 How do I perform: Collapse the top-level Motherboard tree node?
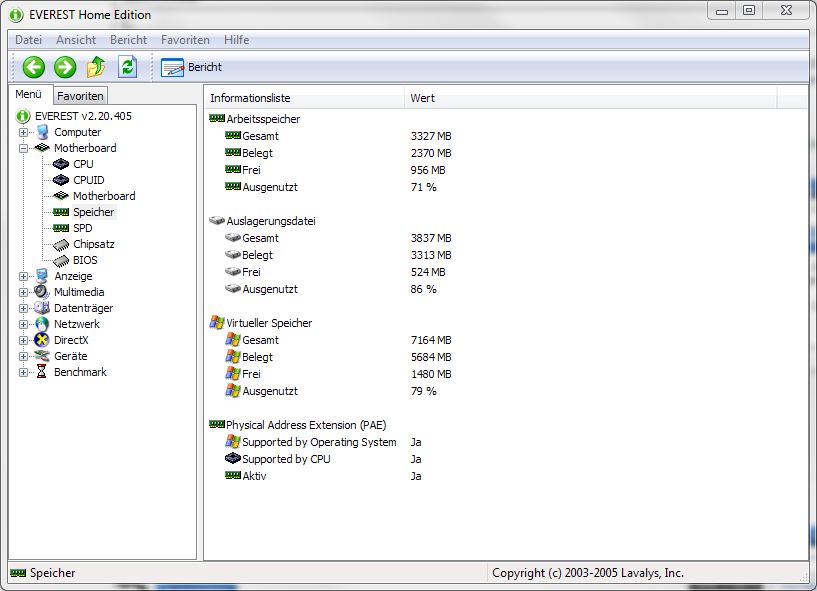coord(23,148)
